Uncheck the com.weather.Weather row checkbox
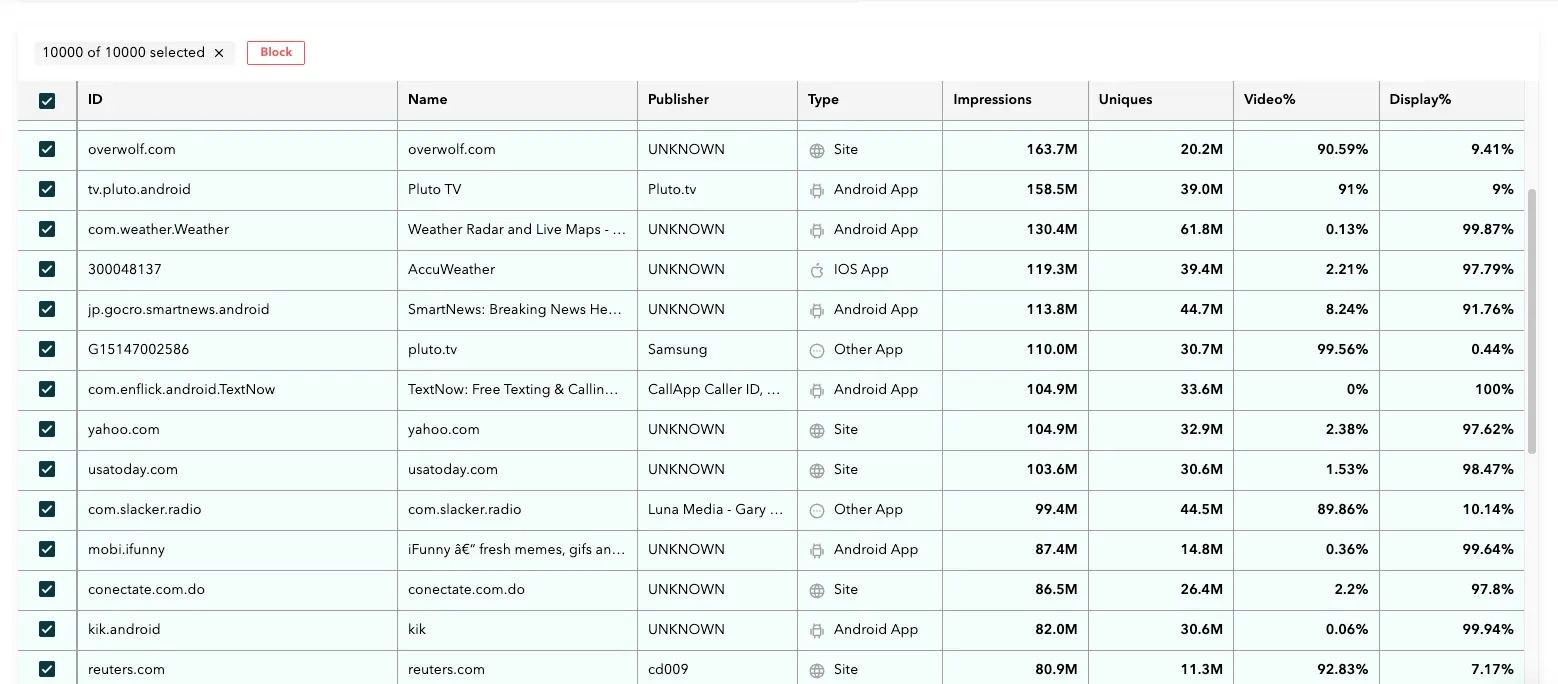This screenshot has height=684, width=1558. click(47, 229)
